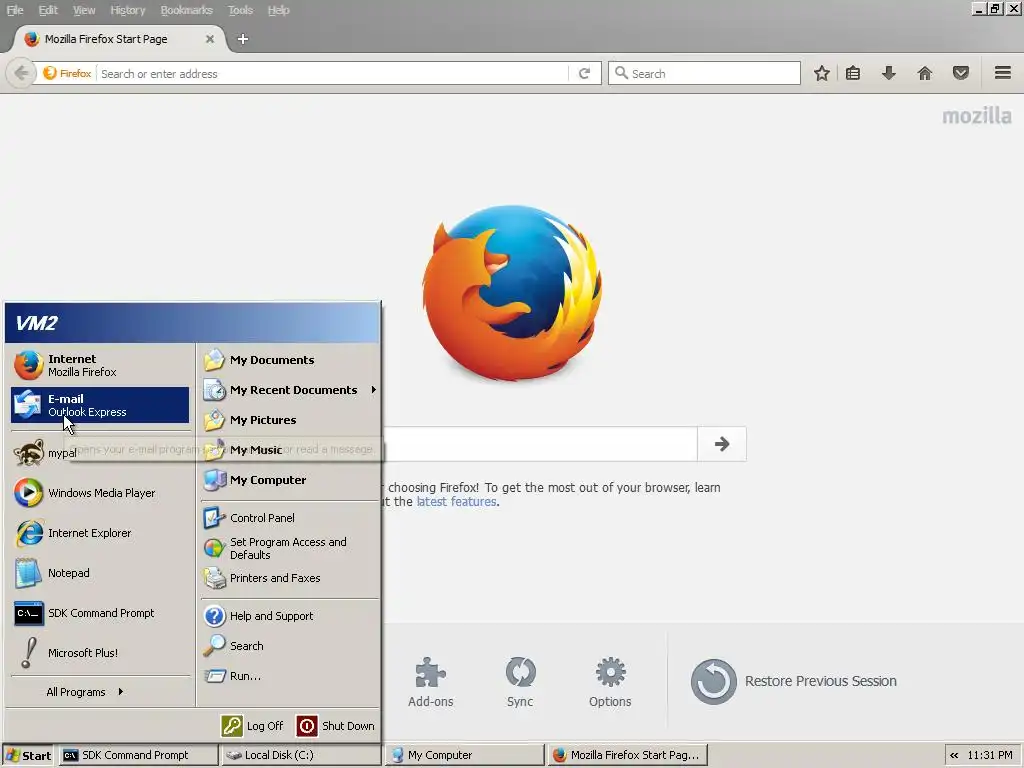Open Set Program Access and Defaults
Viewport: 1024px width, 768px height.
pos(289,548)
